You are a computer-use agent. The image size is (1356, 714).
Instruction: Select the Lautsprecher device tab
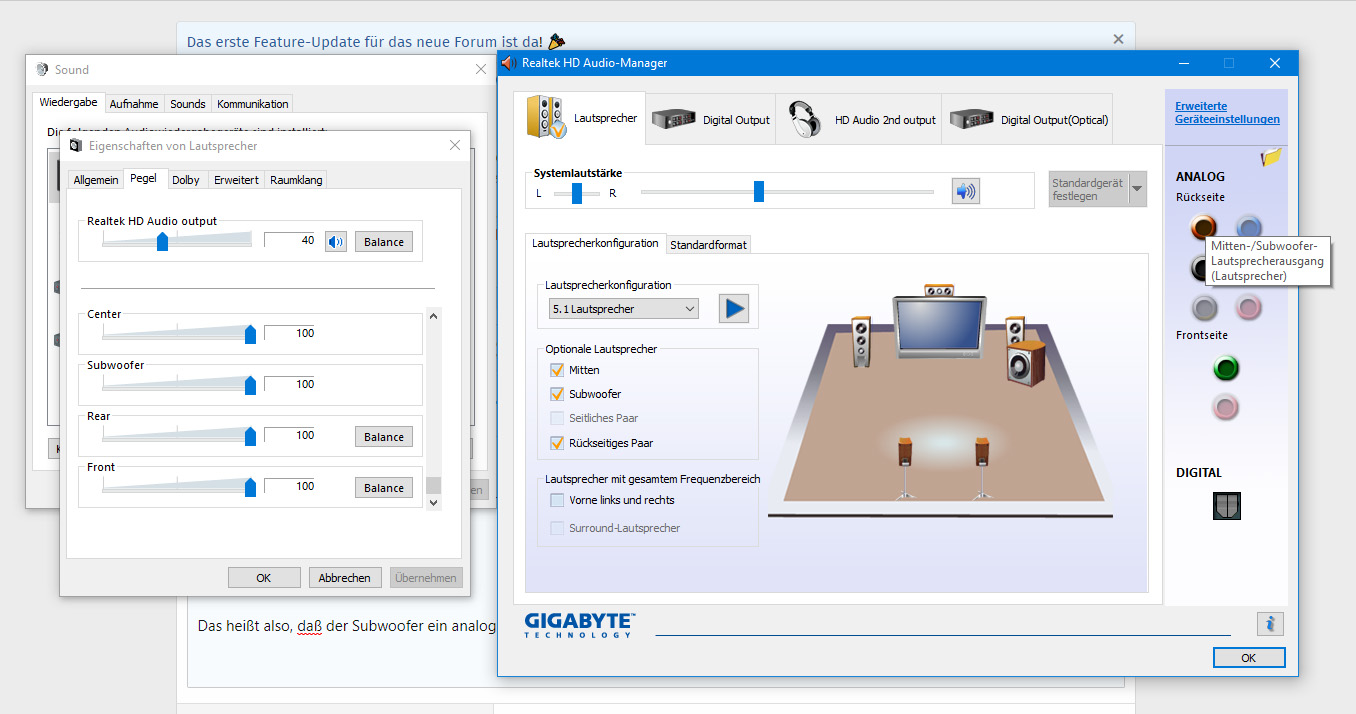(x=580, y=118)
